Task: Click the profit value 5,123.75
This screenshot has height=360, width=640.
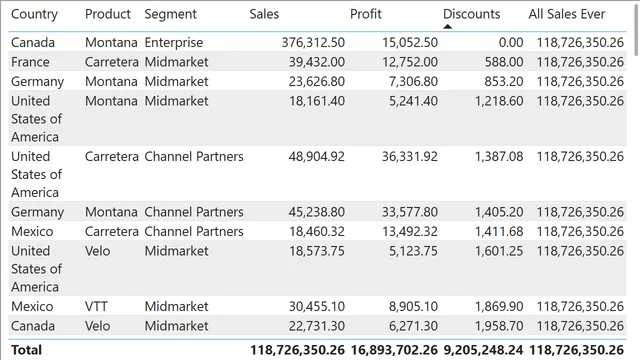Action: [413, 251]
